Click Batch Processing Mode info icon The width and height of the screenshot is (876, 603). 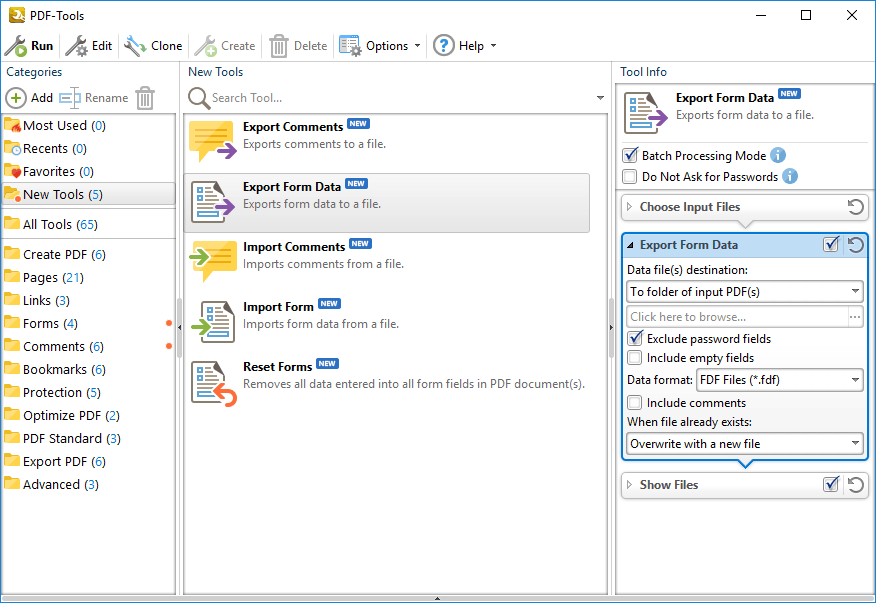coord(778,155)
